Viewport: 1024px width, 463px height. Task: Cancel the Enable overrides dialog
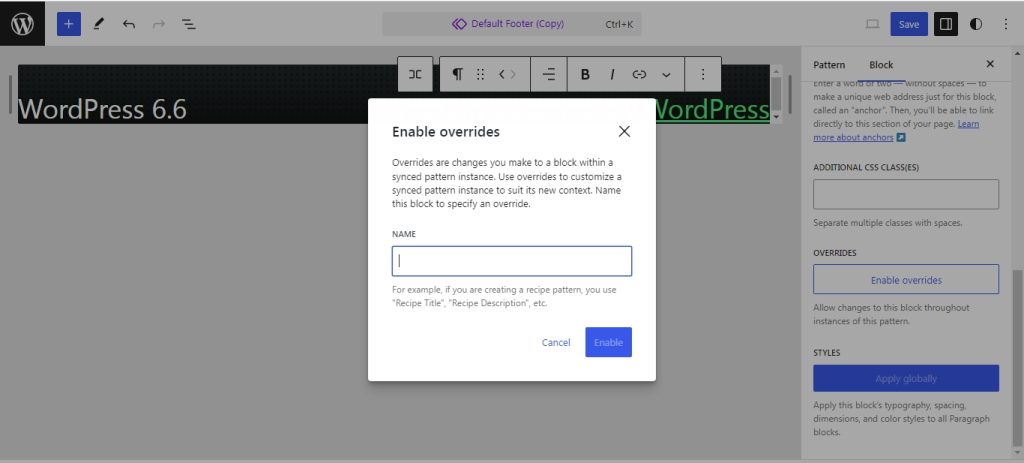point(556,342)
